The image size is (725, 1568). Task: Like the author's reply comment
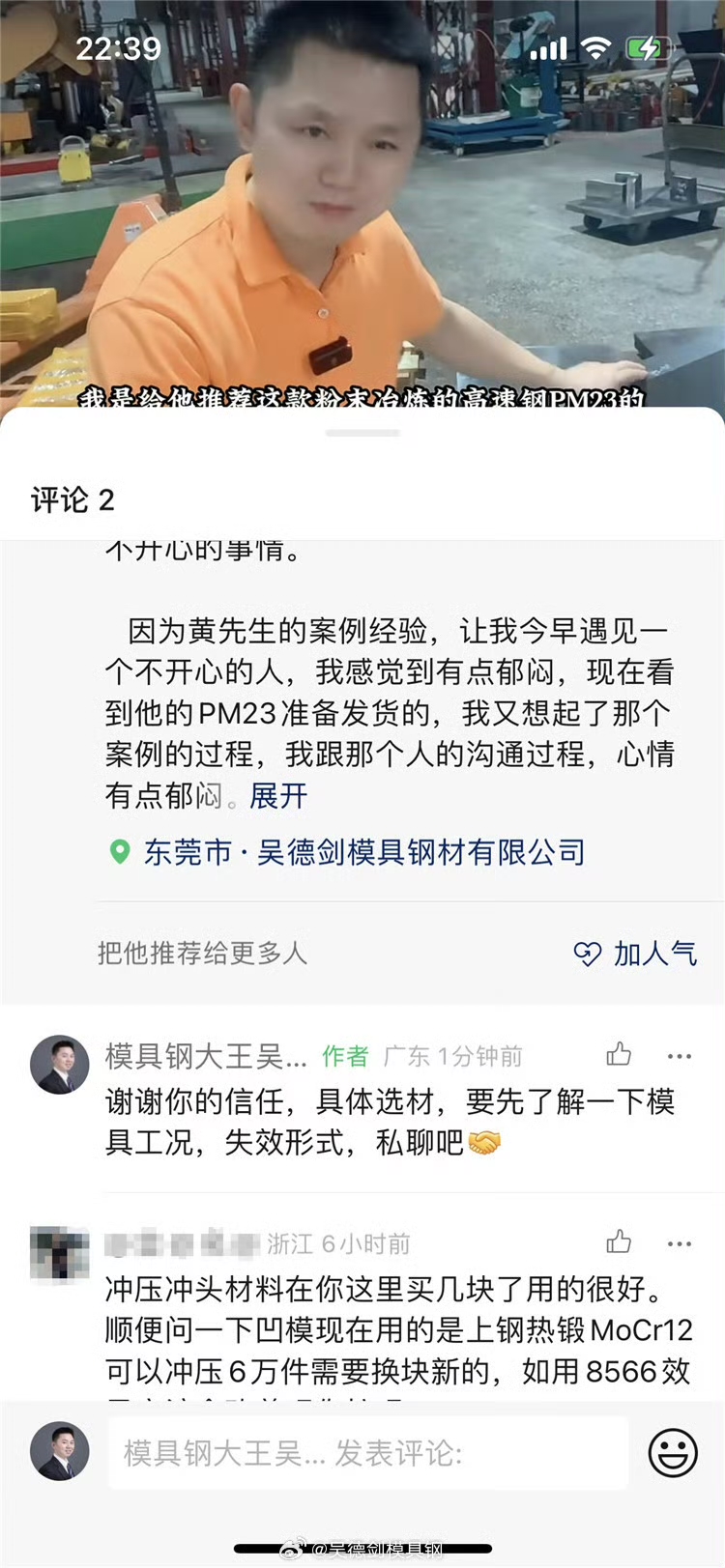coord(619,1055)
